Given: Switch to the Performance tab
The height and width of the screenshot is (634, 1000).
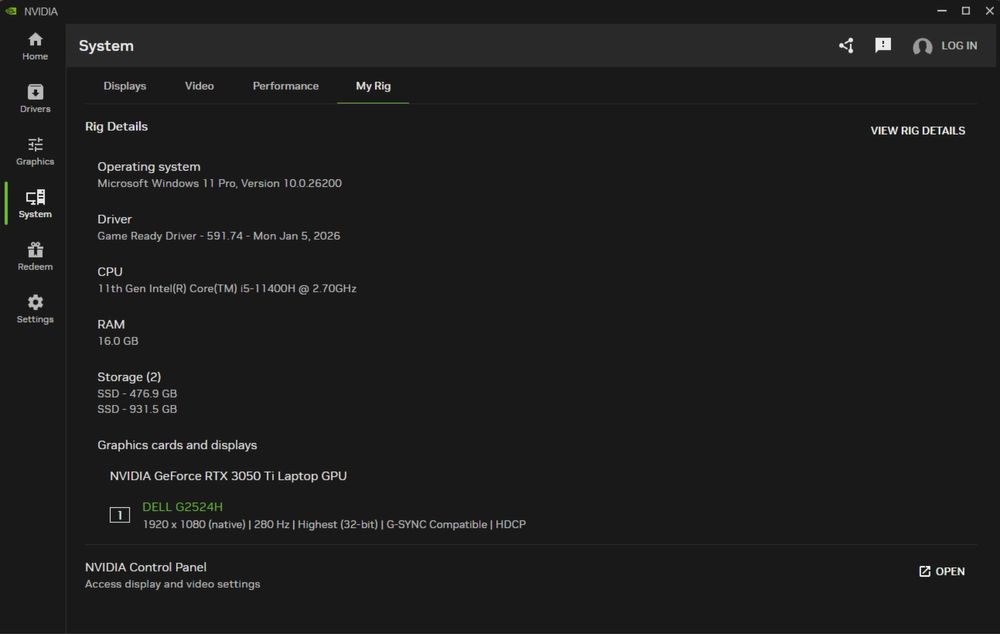Looking at the screenshot, I should 286,85.
